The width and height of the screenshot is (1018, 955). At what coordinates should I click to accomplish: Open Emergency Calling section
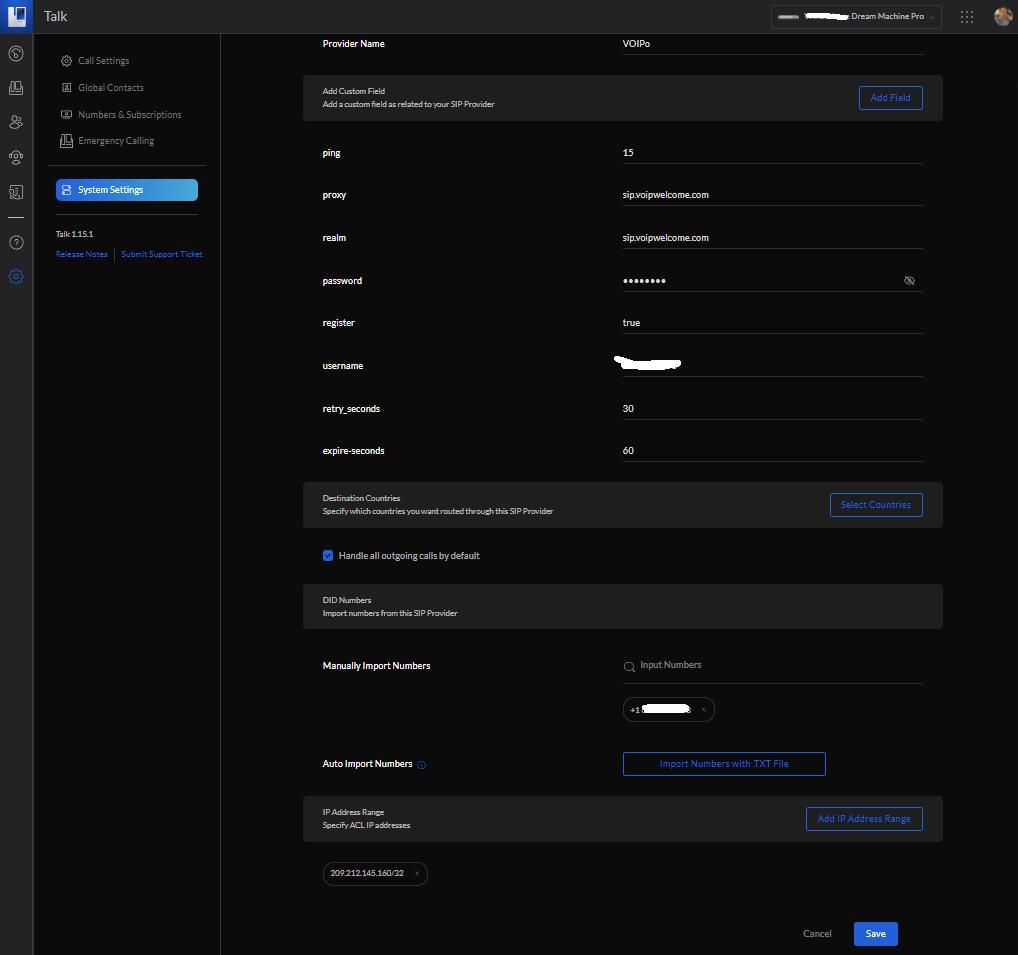115,141
